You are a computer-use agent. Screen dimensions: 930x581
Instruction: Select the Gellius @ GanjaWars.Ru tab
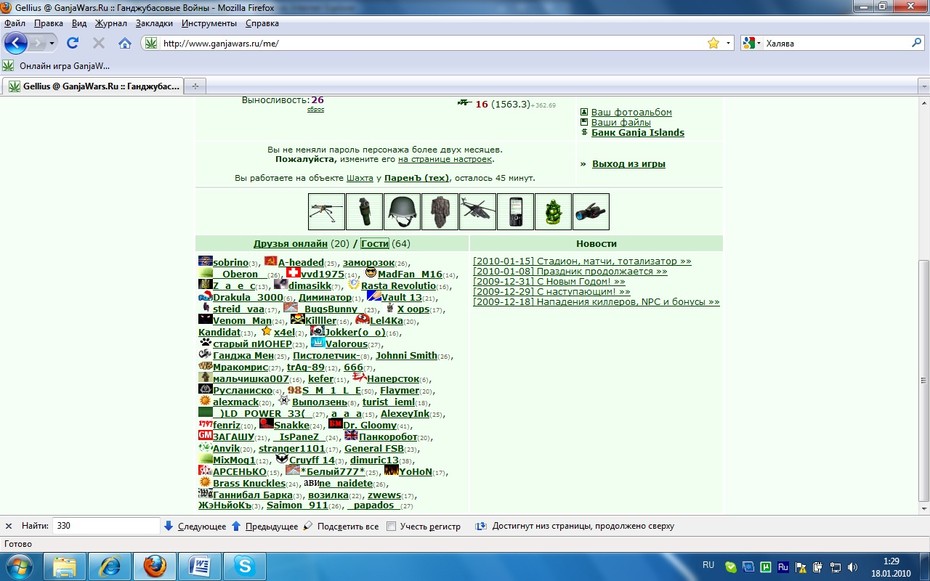pos(93,86)
